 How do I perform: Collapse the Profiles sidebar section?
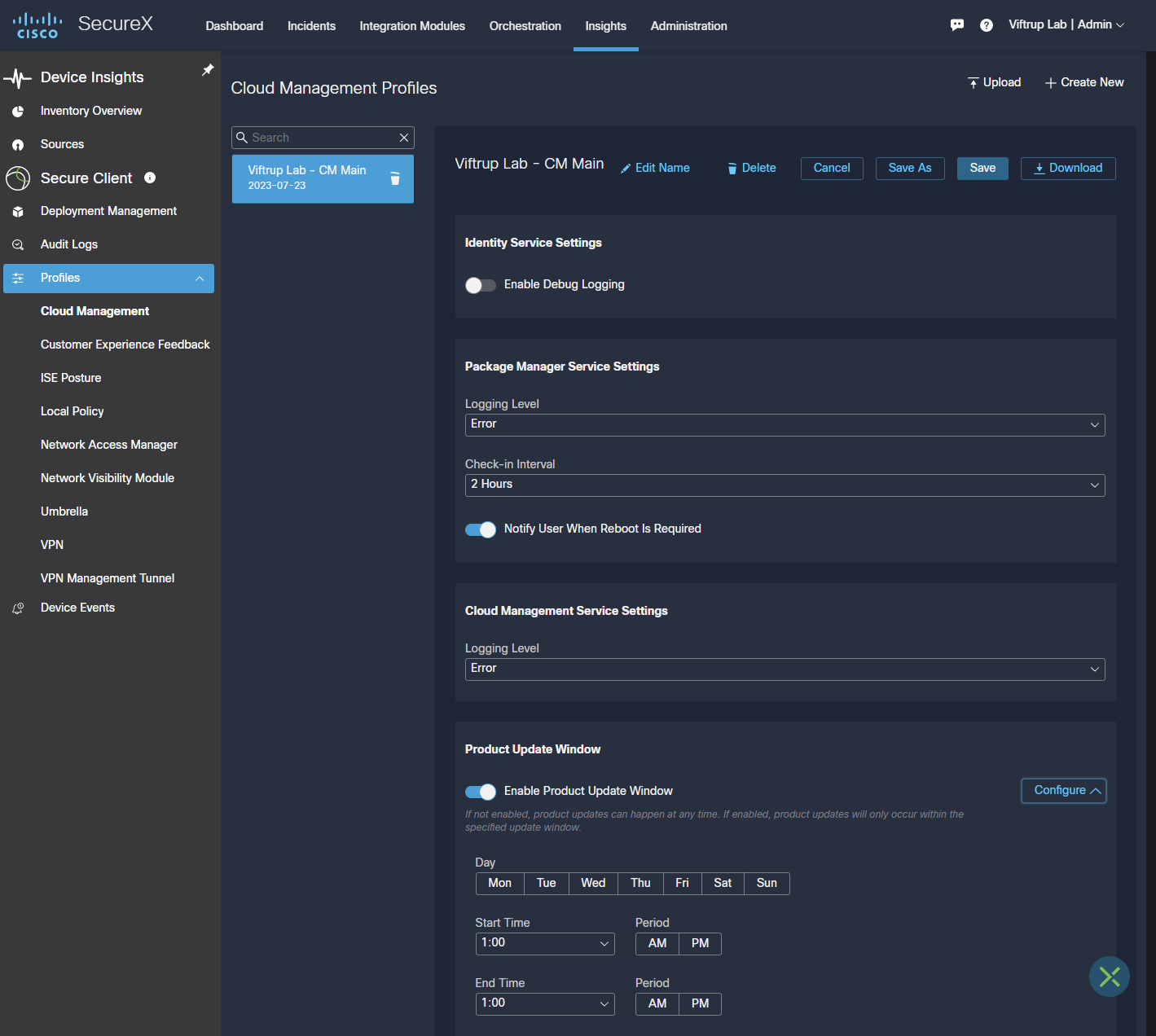199,279
